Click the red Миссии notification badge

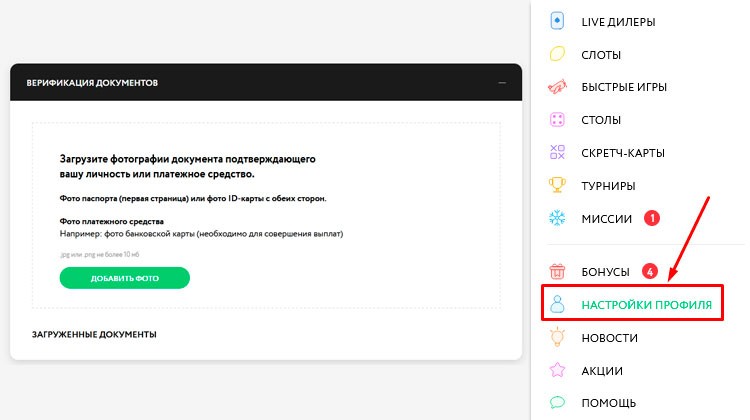[650, 218]
